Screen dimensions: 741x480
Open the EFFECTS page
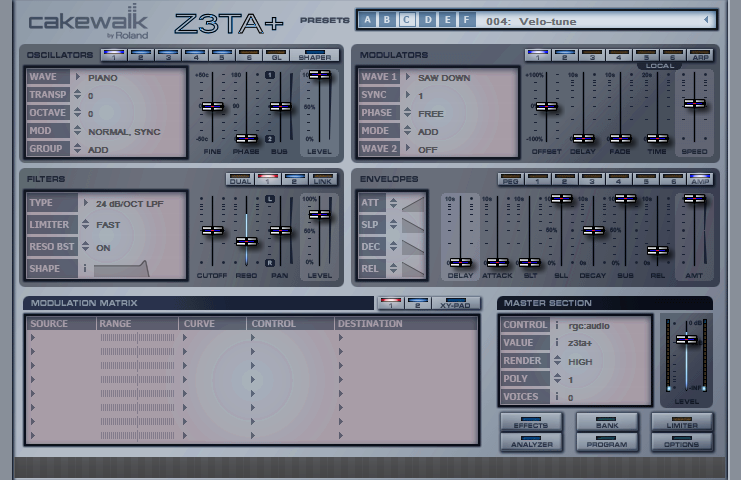point(531,422)
